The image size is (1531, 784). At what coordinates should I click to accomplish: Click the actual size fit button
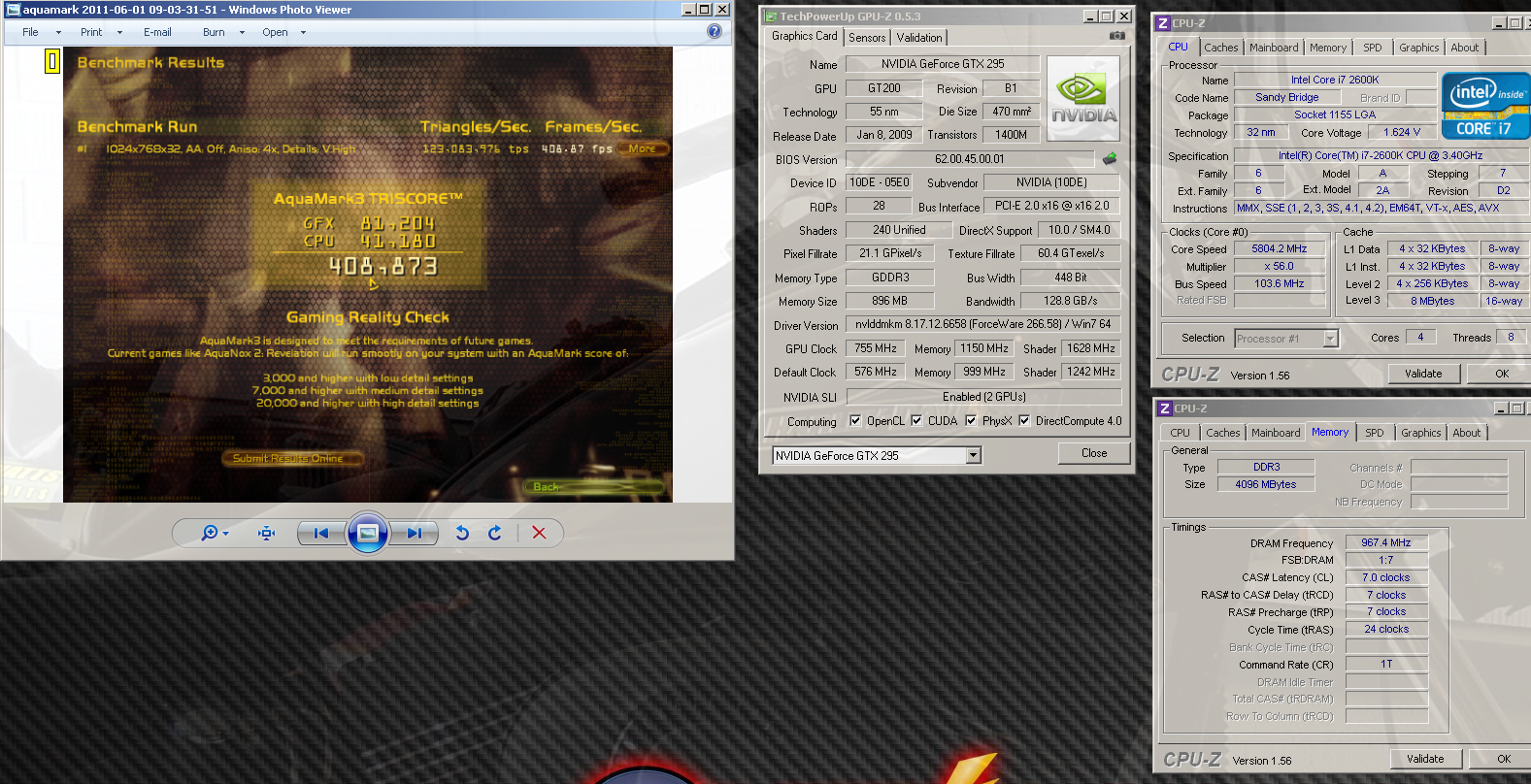click(x=267, y=533)
